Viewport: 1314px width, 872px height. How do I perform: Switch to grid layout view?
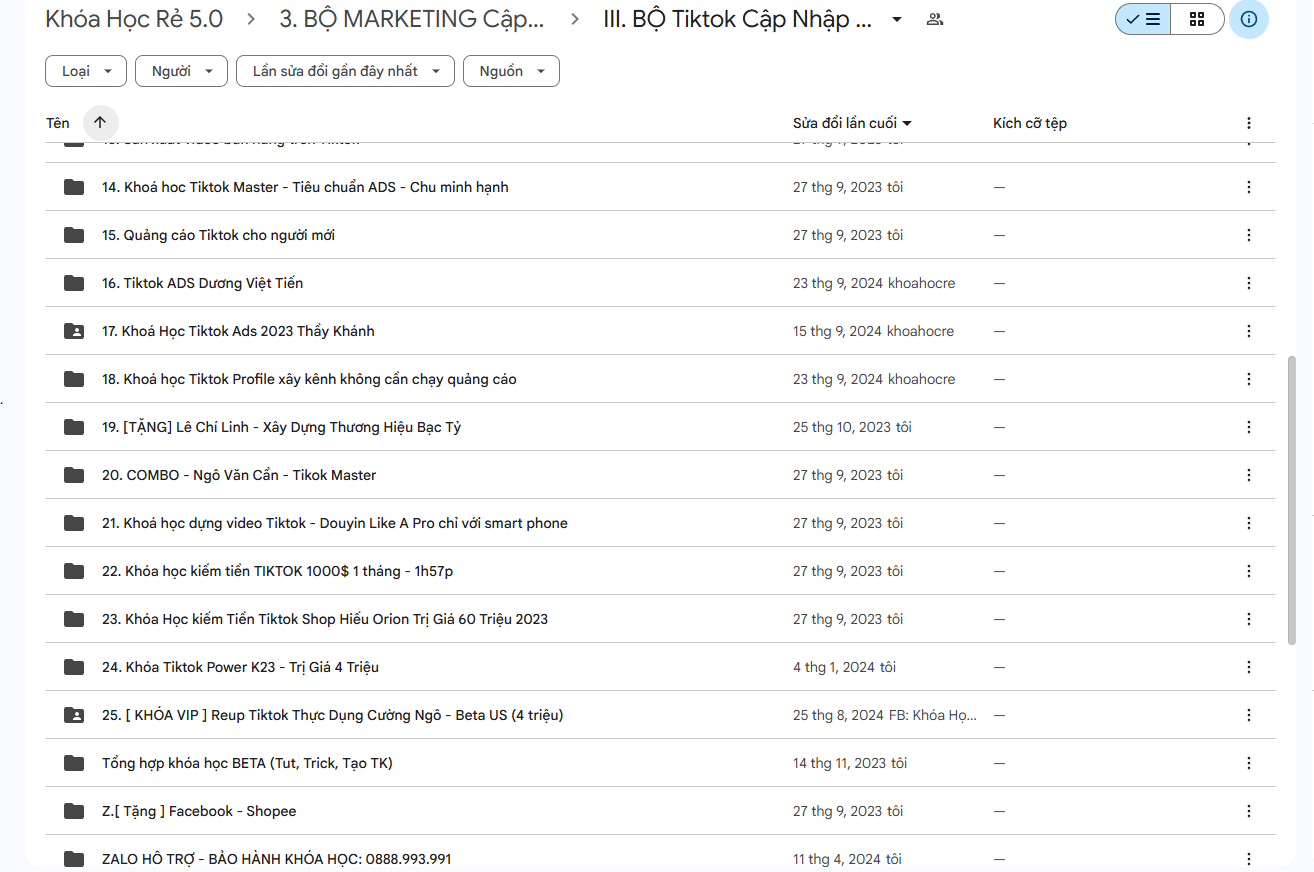[x=1197, y=19]
